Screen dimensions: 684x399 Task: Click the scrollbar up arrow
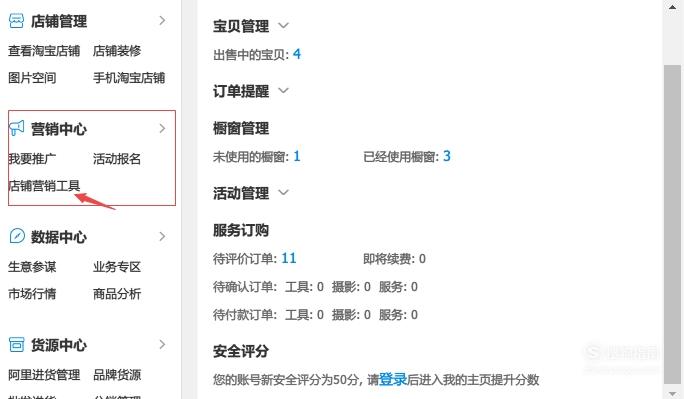tap(672, 7)
